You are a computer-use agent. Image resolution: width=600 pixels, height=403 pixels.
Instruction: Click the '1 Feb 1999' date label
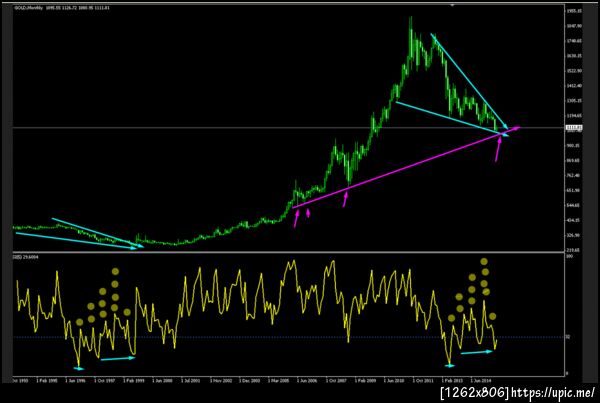(134, 381)
